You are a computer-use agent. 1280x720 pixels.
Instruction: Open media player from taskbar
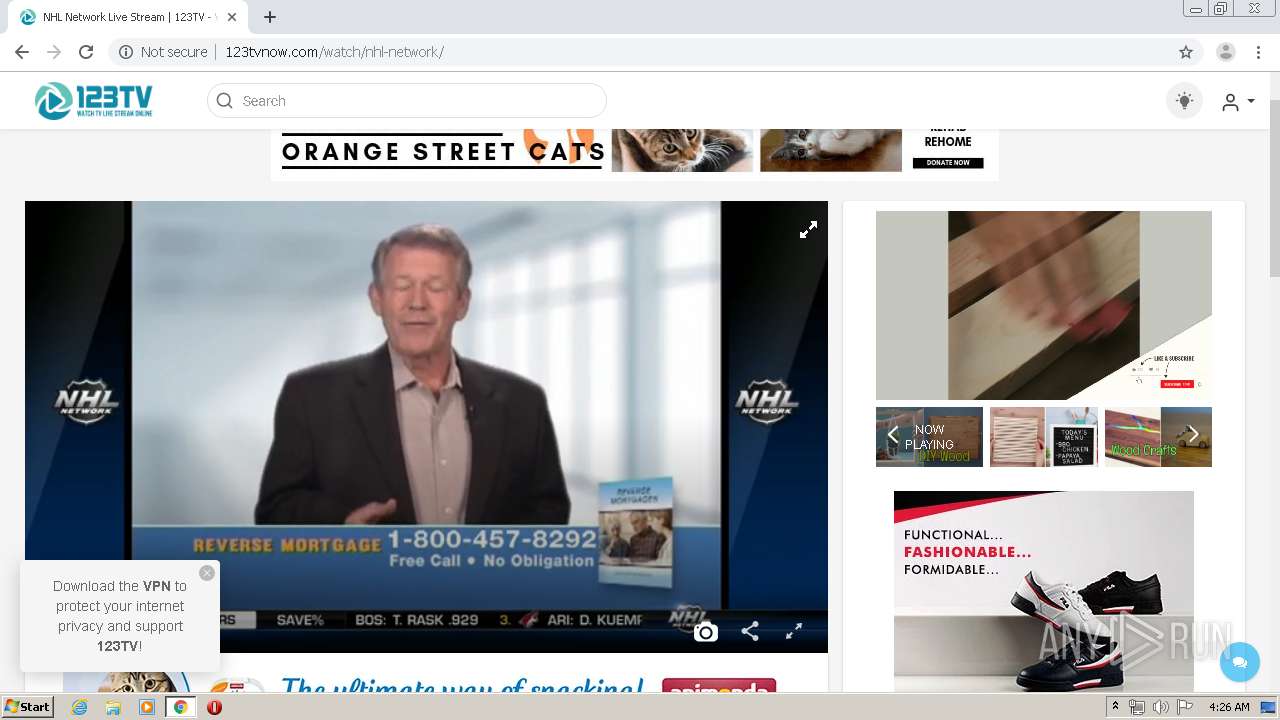click(x=147, y=707)
